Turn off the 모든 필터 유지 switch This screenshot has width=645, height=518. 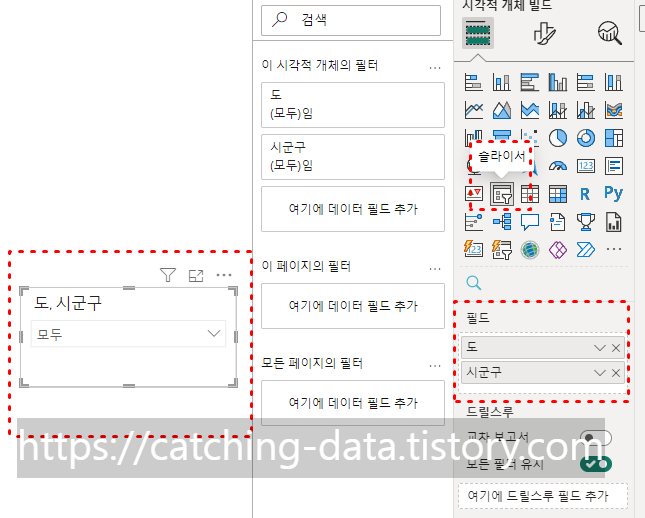tap(595, 464)
